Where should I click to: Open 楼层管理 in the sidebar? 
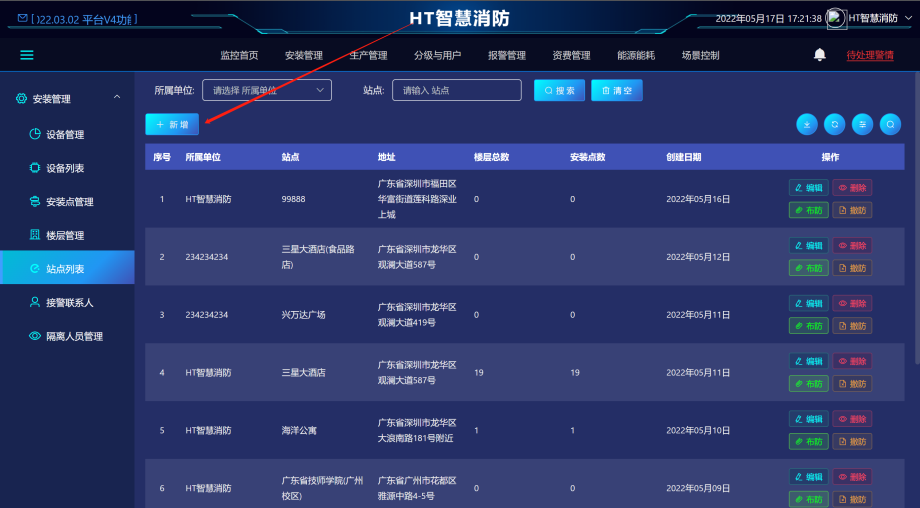coord(67,235)
